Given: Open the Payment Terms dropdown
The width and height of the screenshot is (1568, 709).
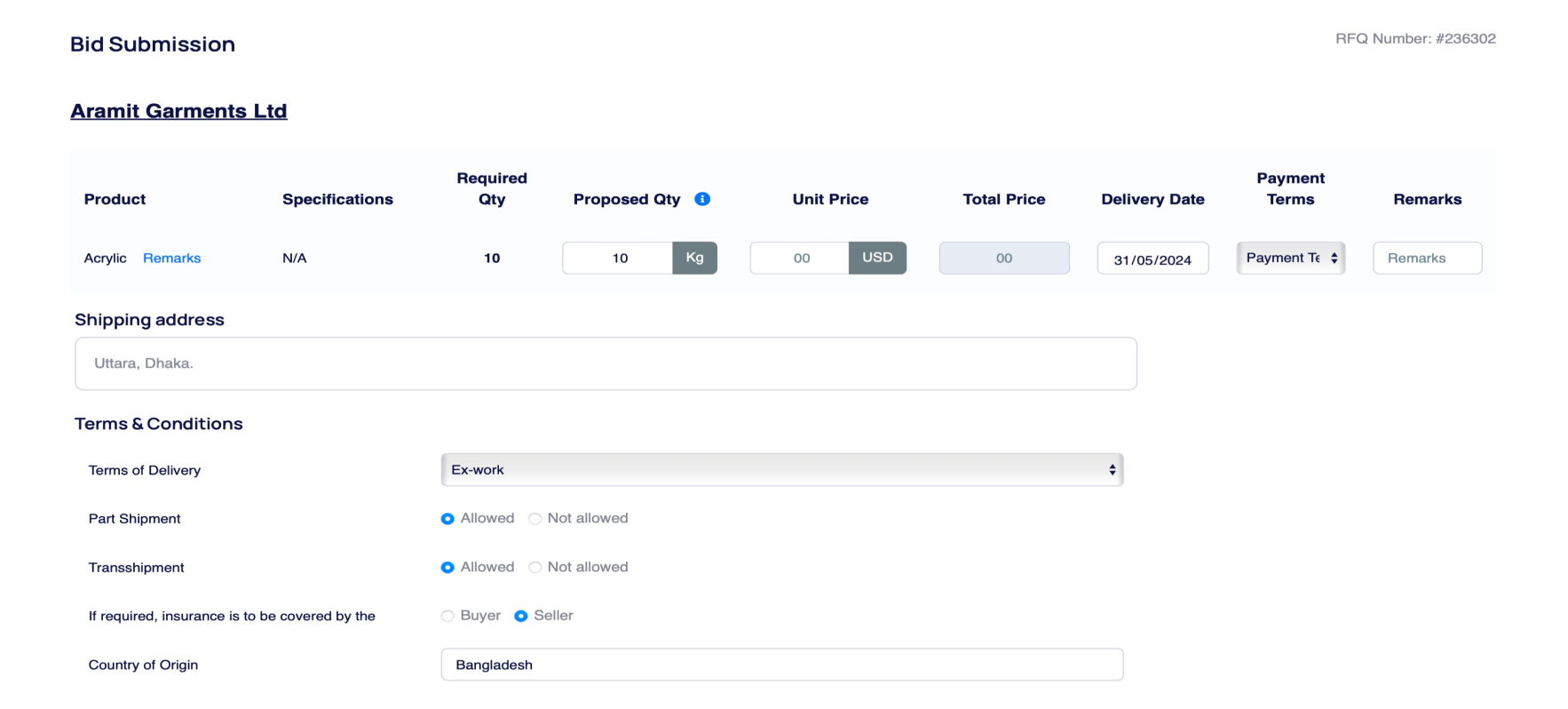Looking at the screenshot, I should (x=1290, y=258).
